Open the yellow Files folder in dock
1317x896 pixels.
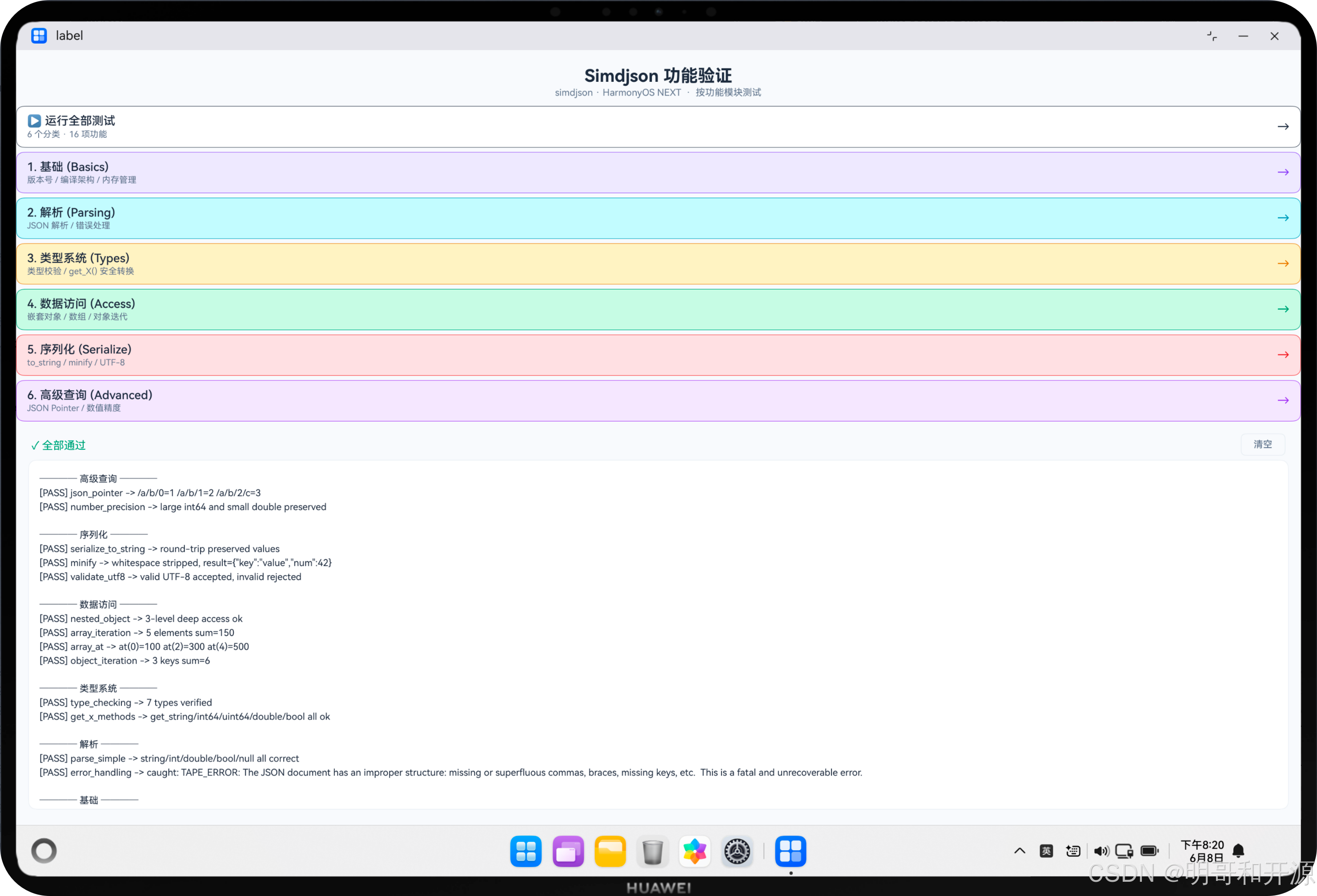[610, 851]
